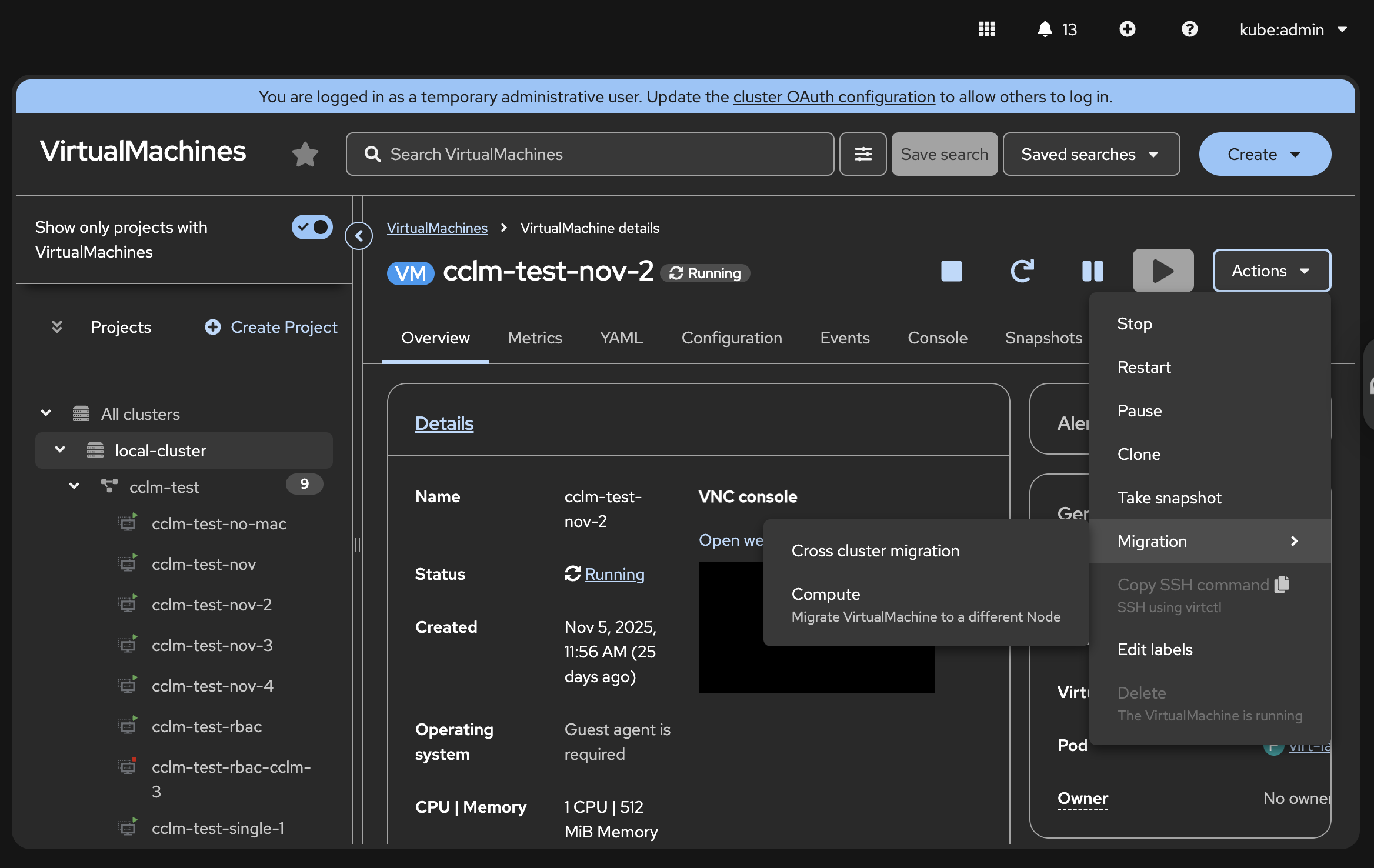Click the pause VM icon
1374x868 pixels.
(x=1092, y=271)
